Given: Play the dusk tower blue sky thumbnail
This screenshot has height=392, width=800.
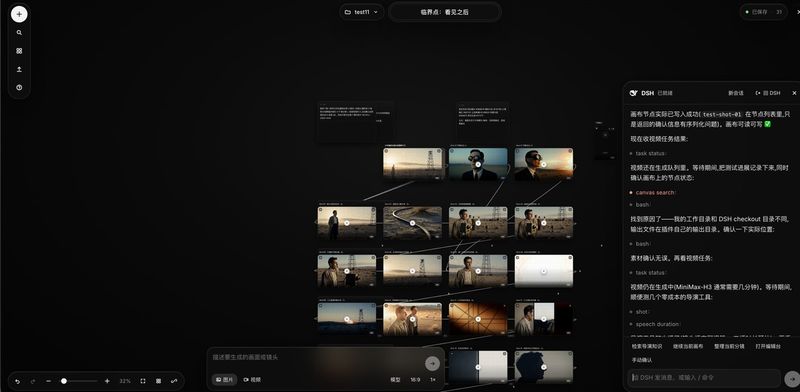Looking at the screenshot, I should click(x=346, y=319).
